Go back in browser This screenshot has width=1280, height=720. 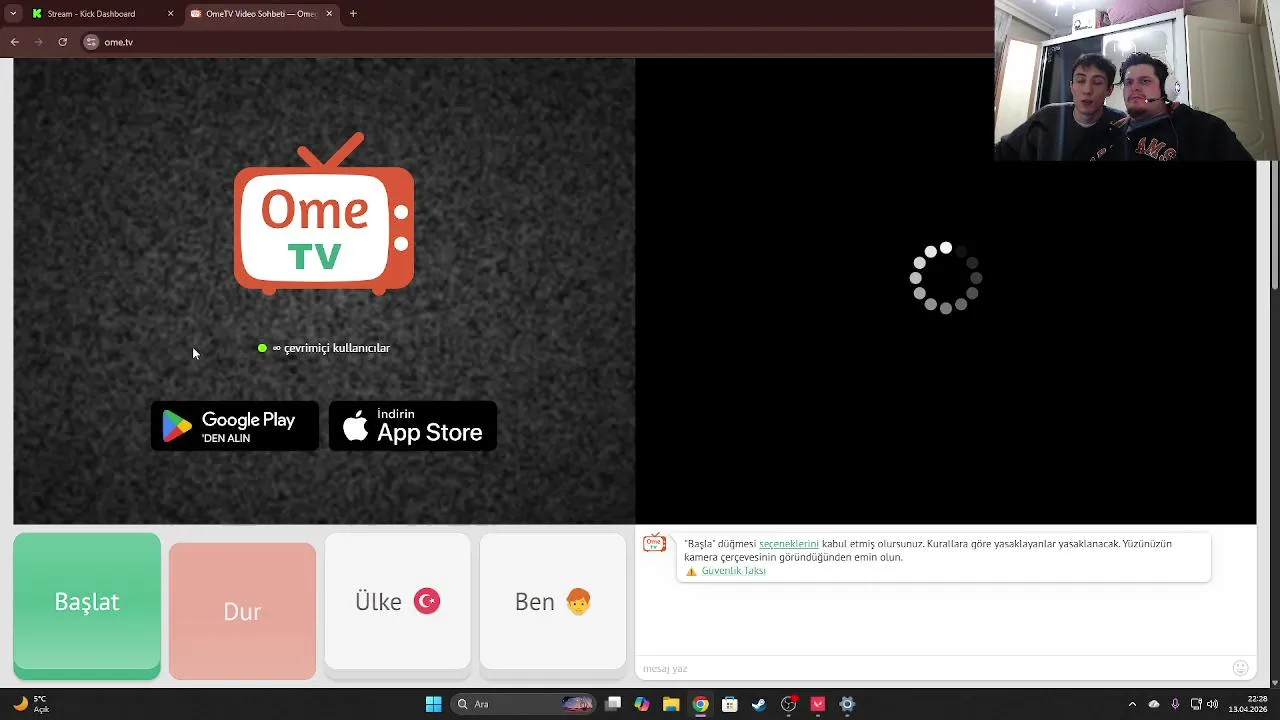15,42
